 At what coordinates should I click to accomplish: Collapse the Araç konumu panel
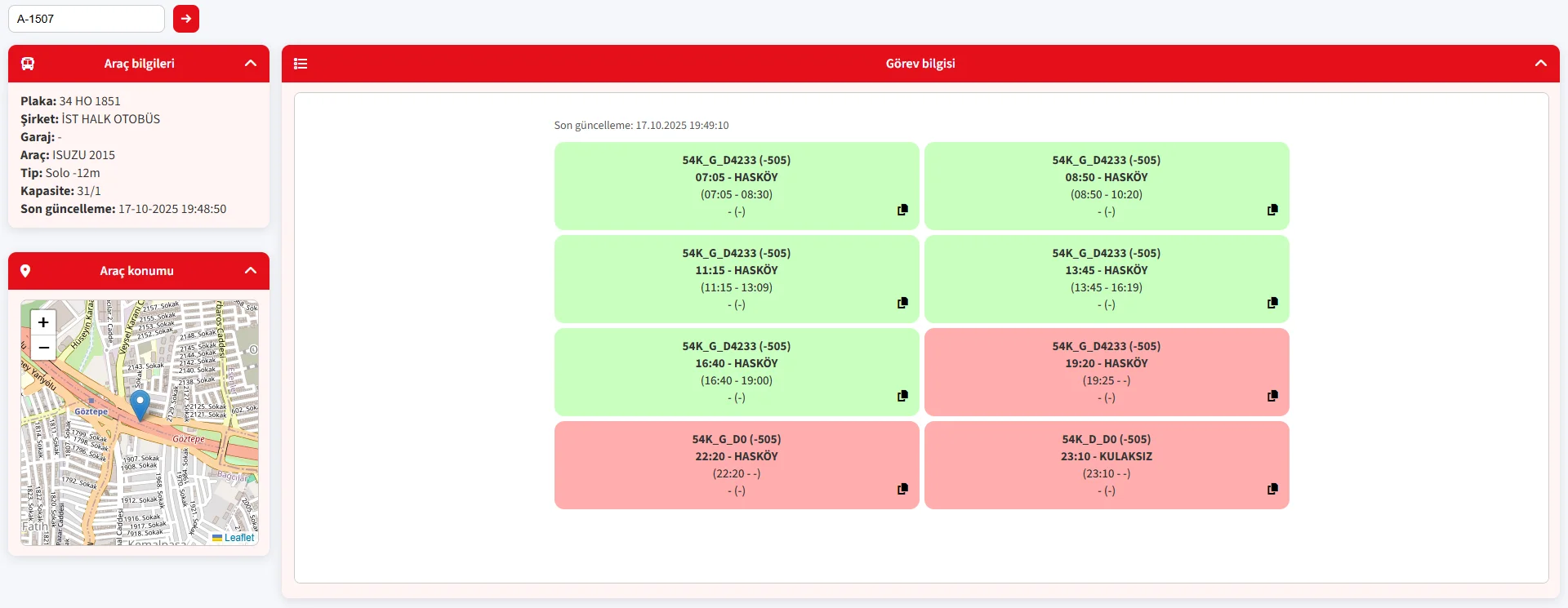click(251, 271)
